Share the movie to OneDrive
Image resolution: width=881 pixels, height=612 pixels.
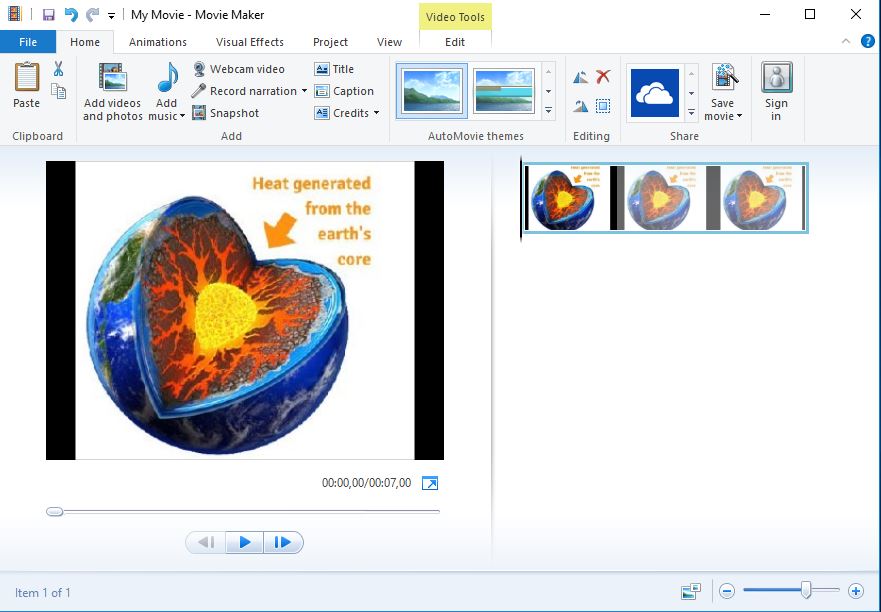[x=656, y=93]
